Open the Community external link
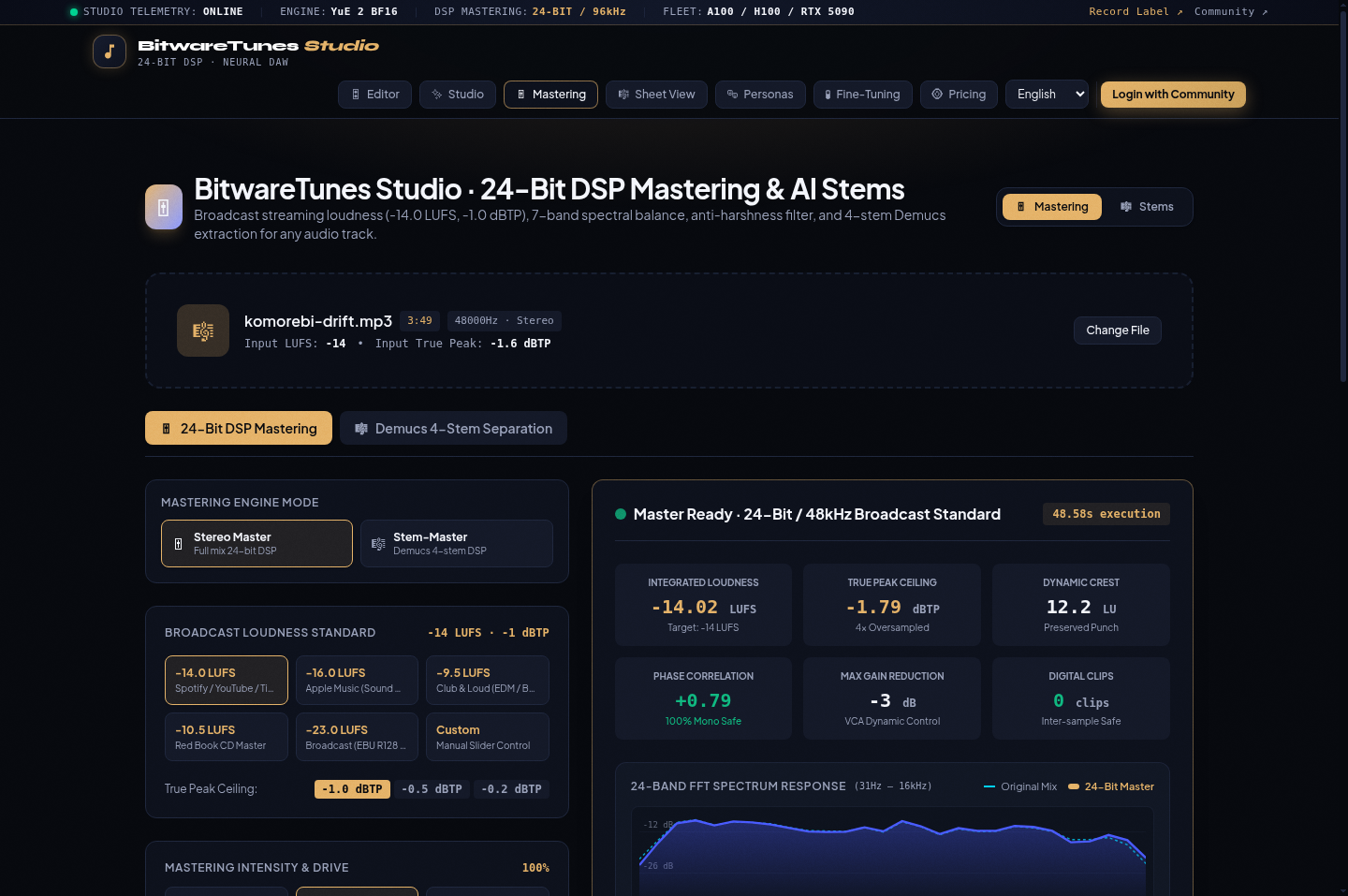 tap(1231, 12)
